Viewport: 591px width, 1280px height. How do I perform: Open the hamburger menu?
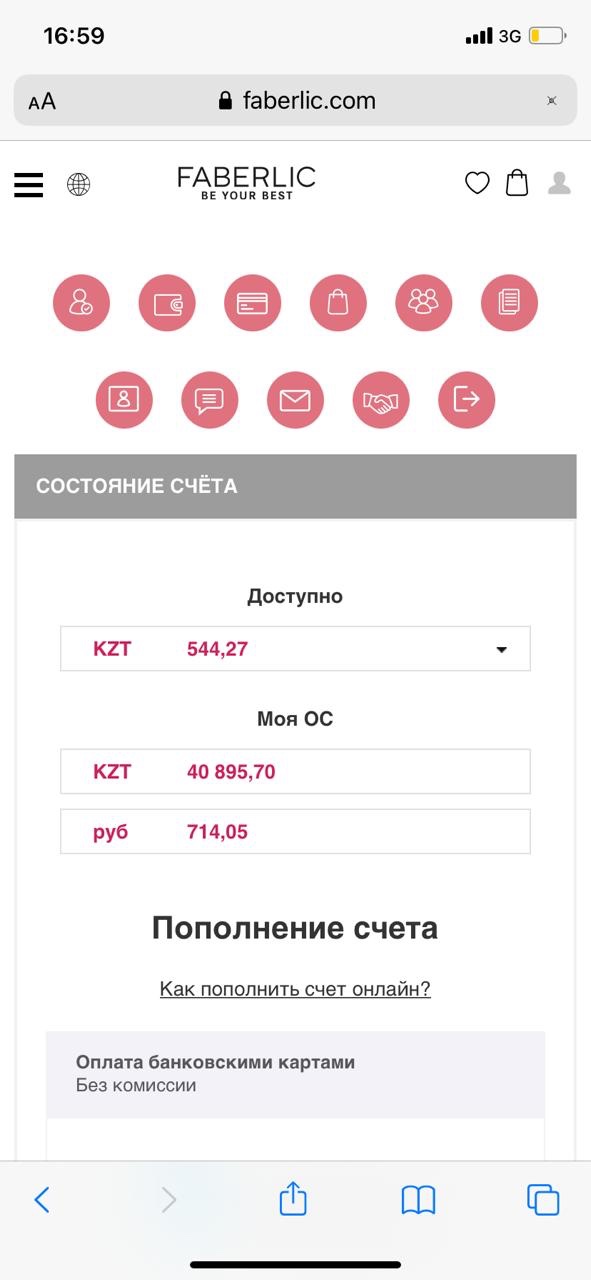point(29,184)
